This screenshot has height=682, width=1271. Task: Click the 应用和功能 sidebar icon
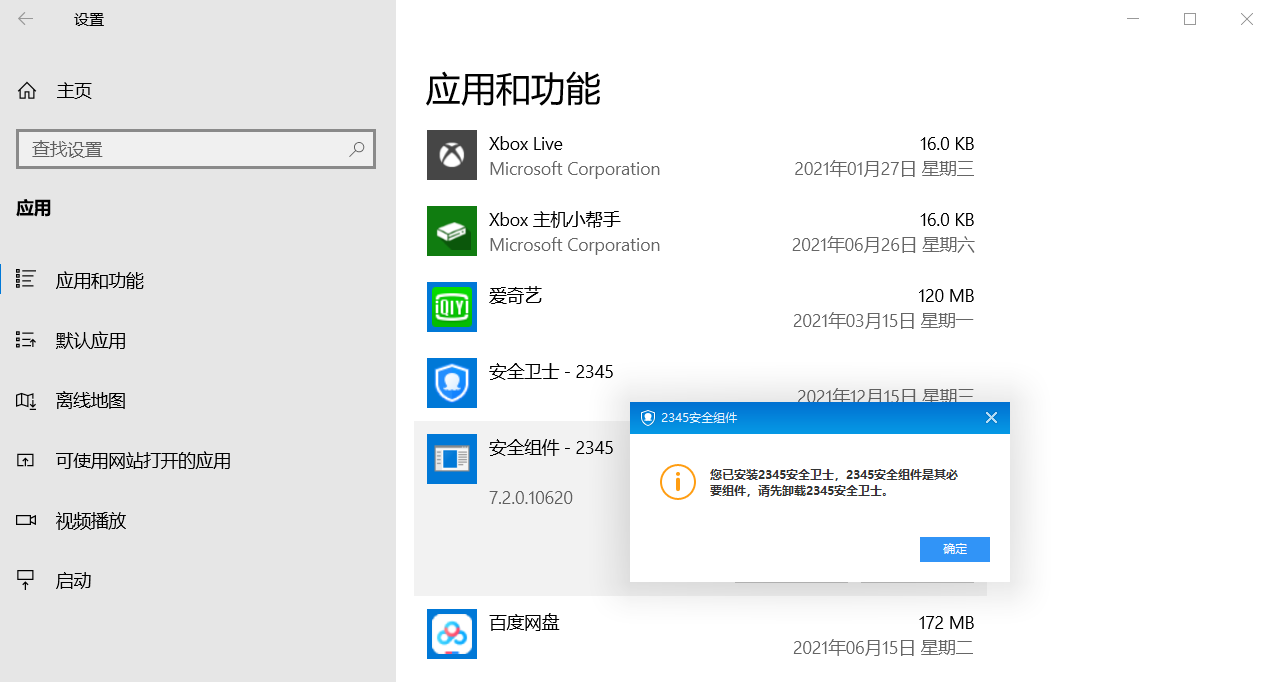click(27, 280)
